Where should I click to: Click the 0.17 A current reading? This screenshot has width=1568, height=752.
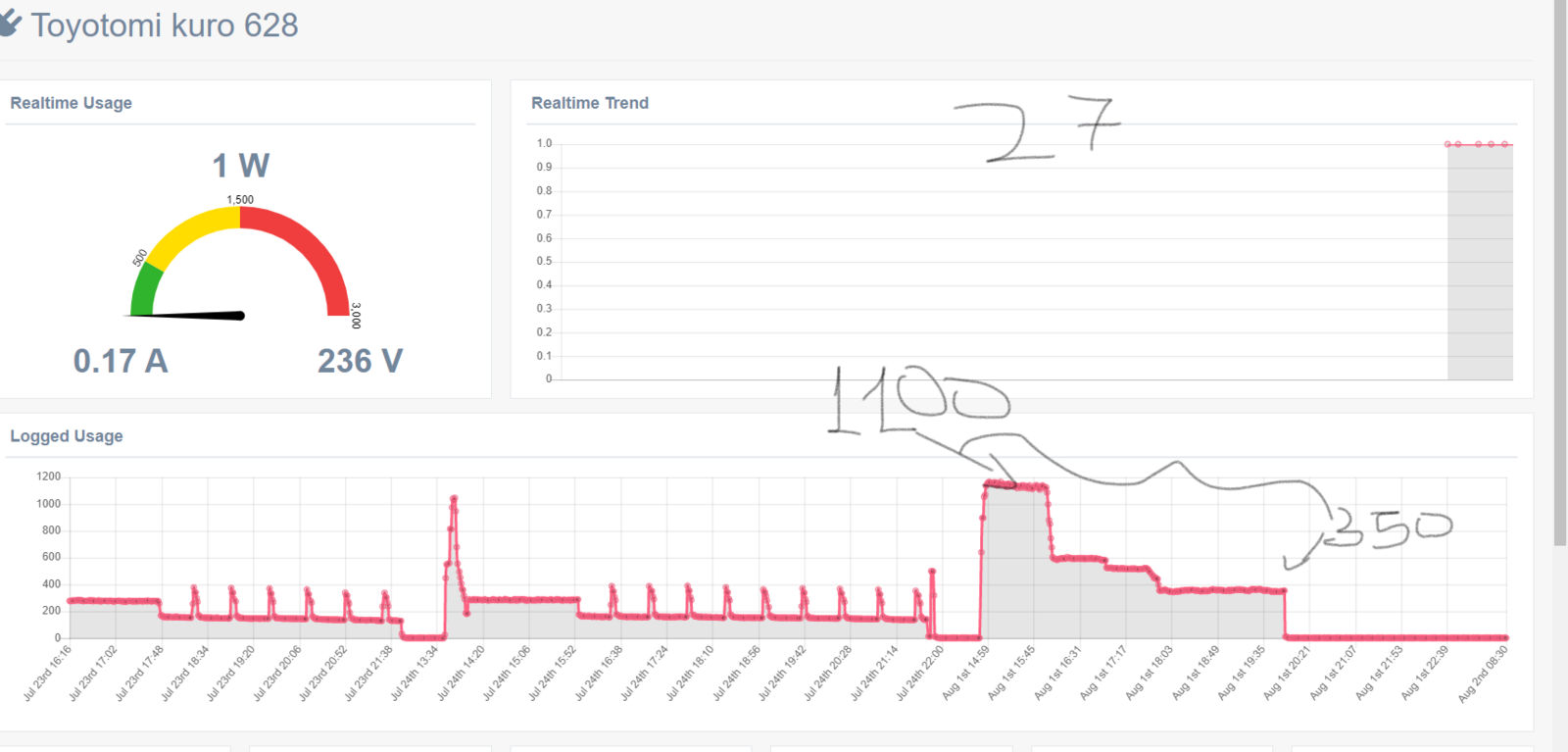point(121,361)
